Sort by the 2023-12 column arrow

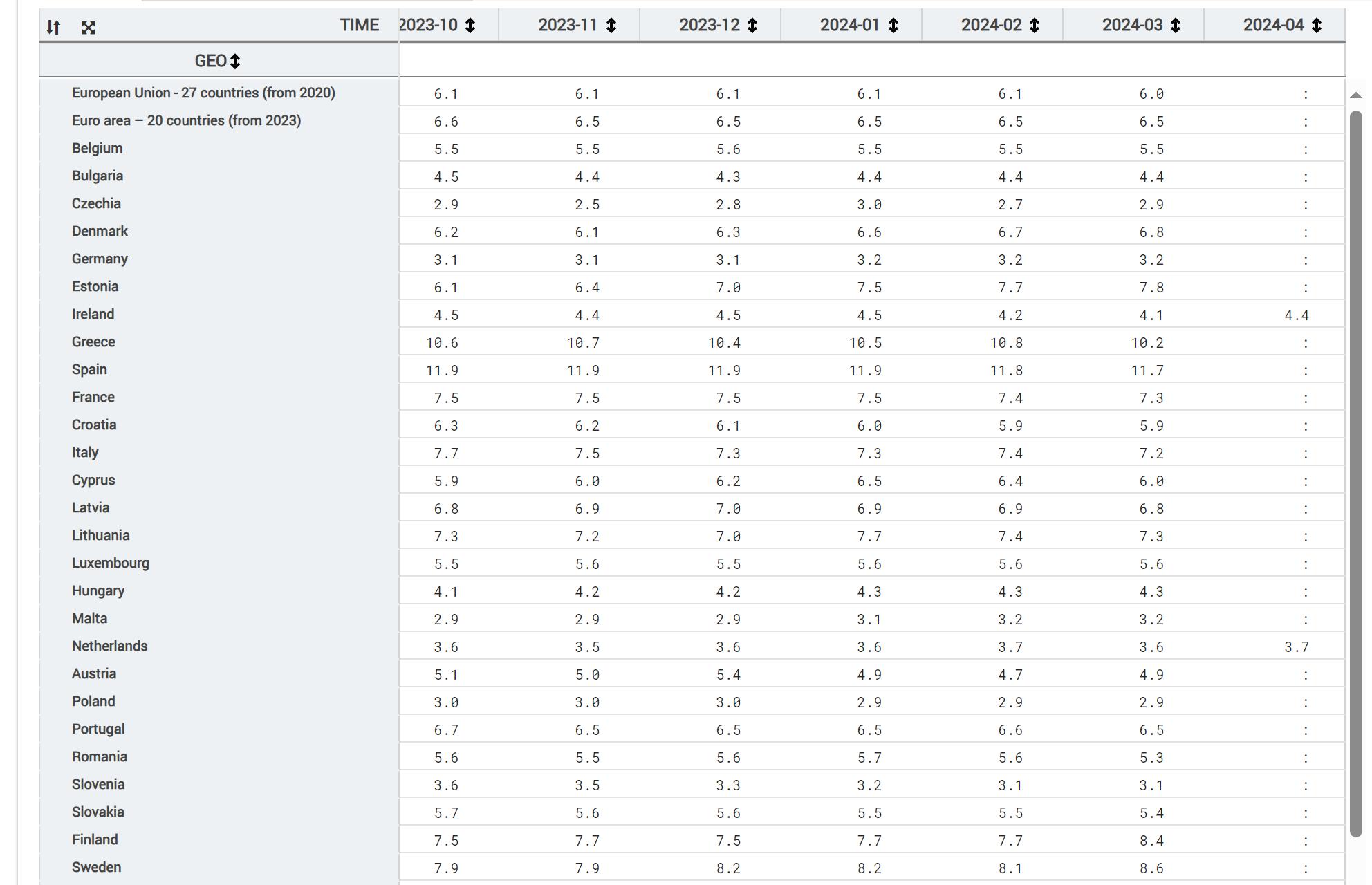[752, 26]
